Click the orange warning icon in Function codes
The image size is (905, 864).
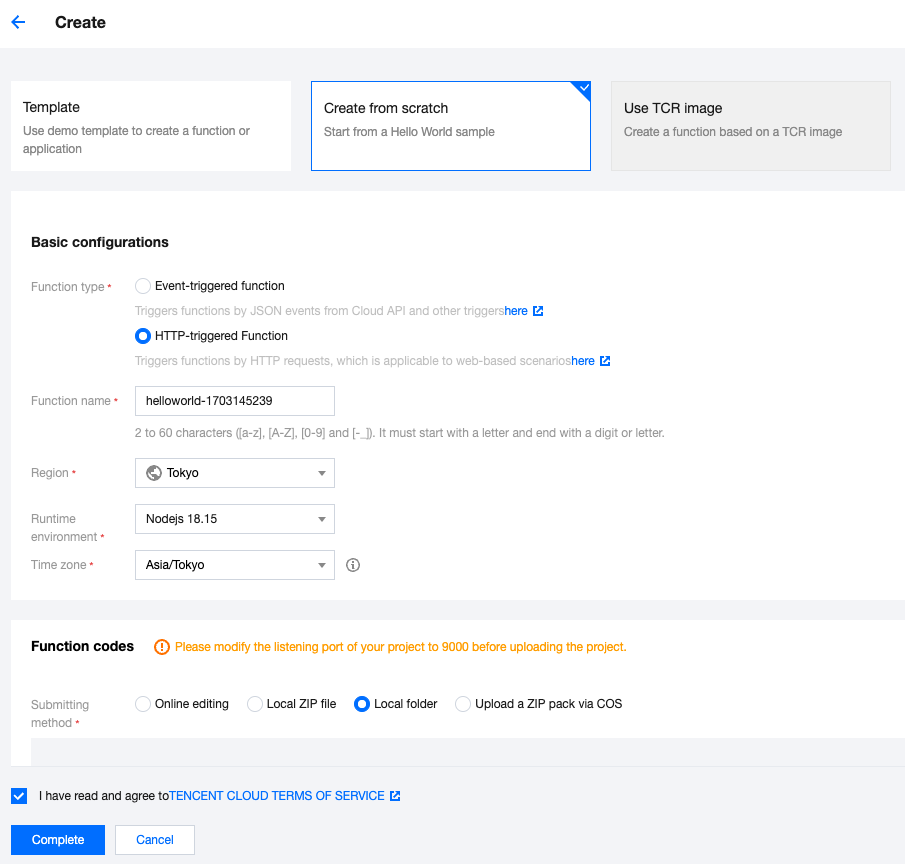[162, 647]
